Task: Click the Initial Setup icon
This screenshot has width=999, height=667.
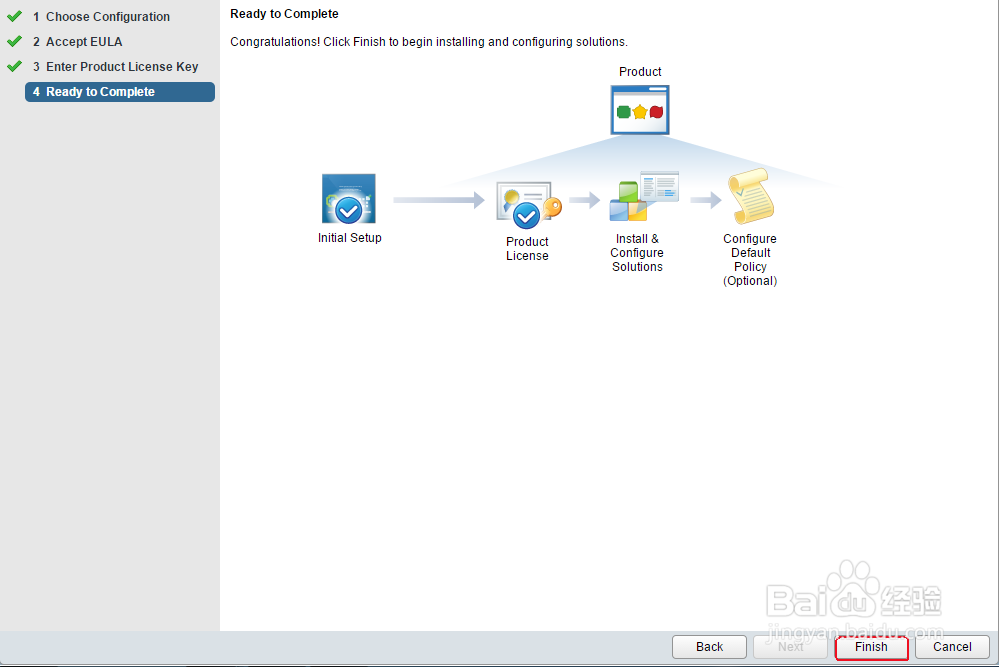Action: point(349,199)
